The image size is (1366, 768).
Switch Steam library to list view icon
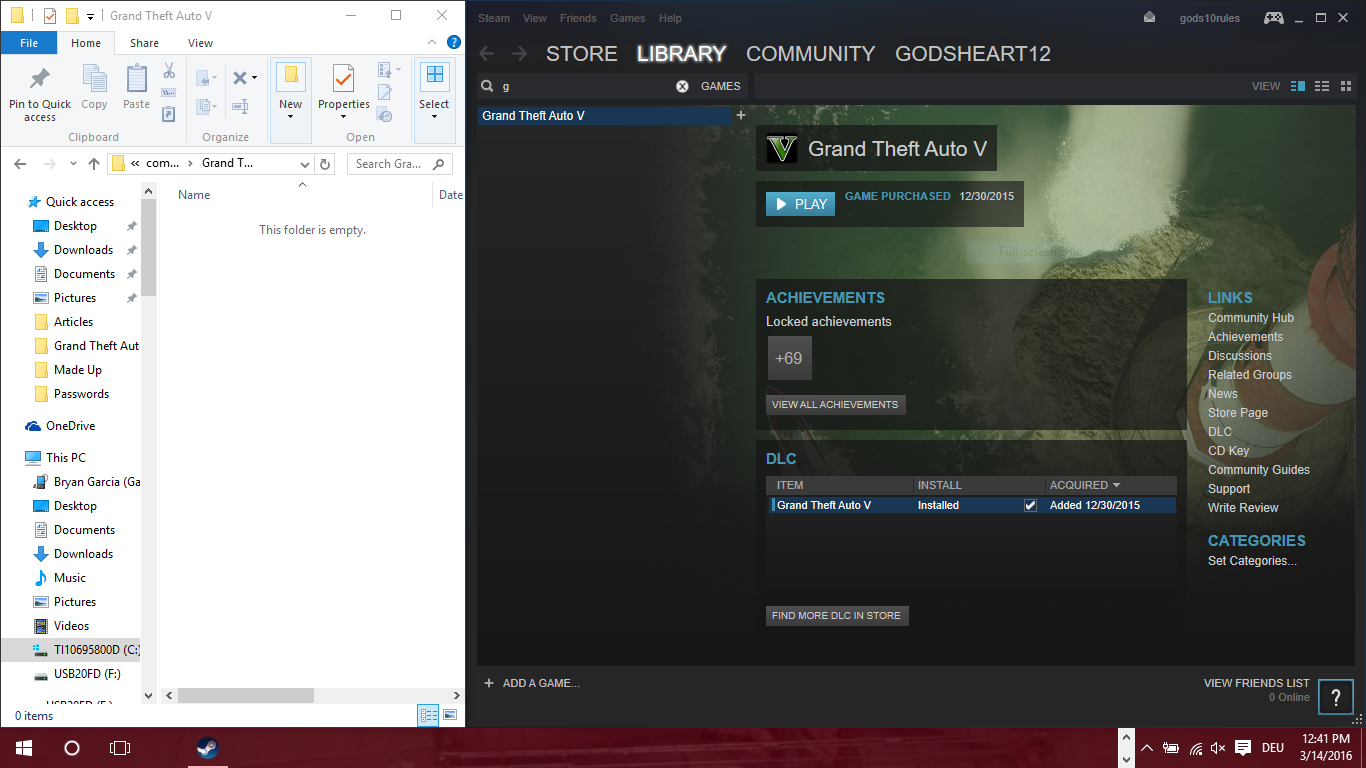(1322, 86)
